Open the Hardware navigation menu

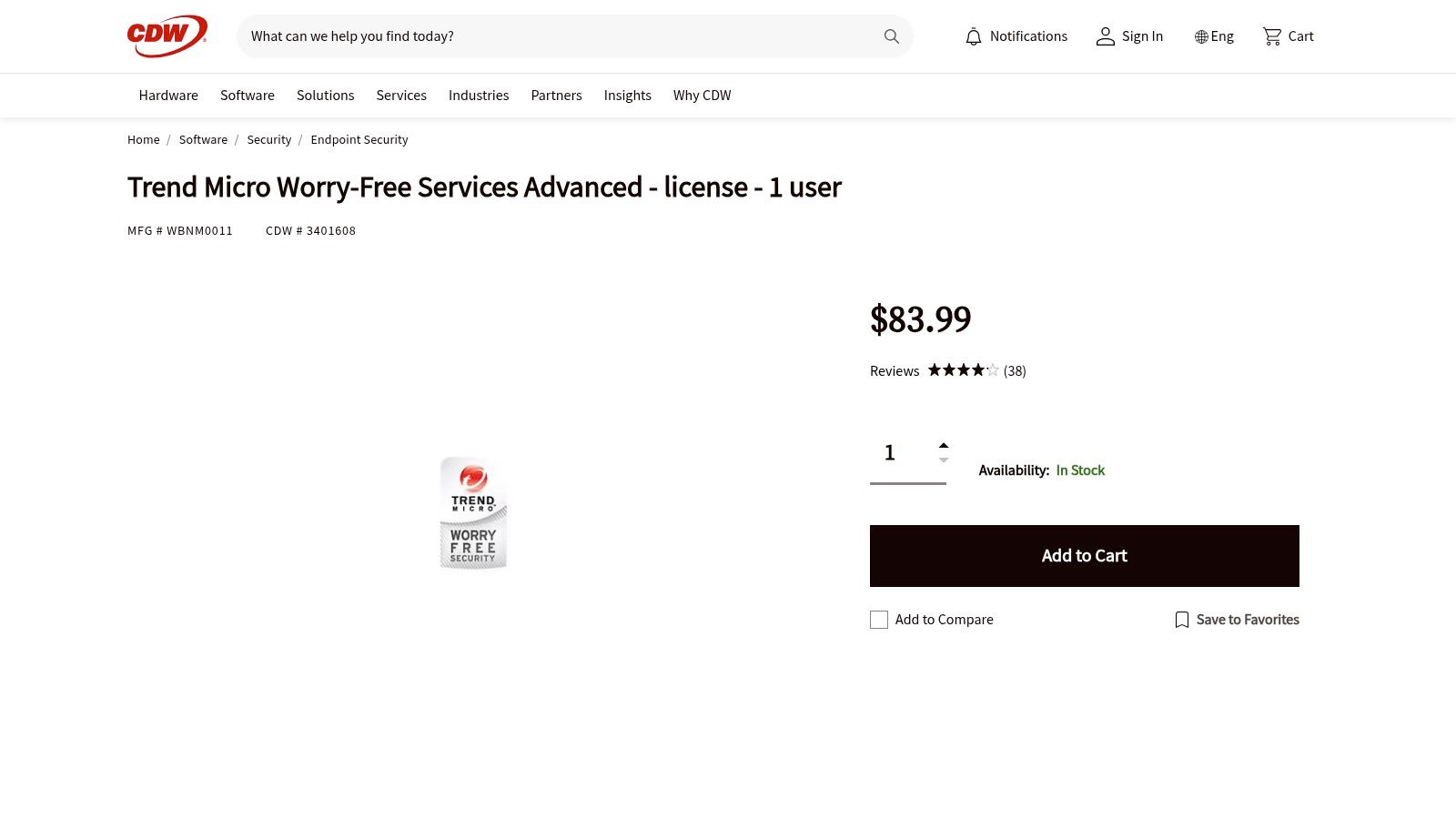click(167, 95)
